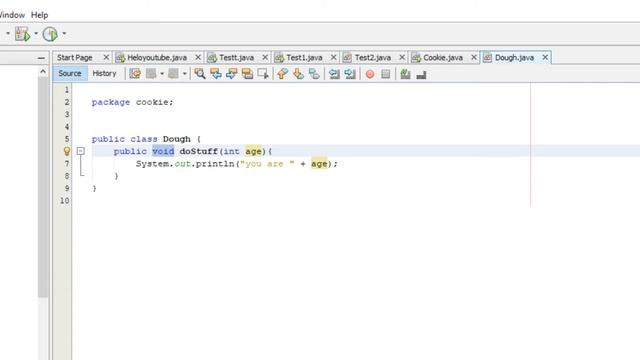Click the Back navigation icon in editor toolbar
This screenshot has width=640, height=360.
click(x=151, y=74)
